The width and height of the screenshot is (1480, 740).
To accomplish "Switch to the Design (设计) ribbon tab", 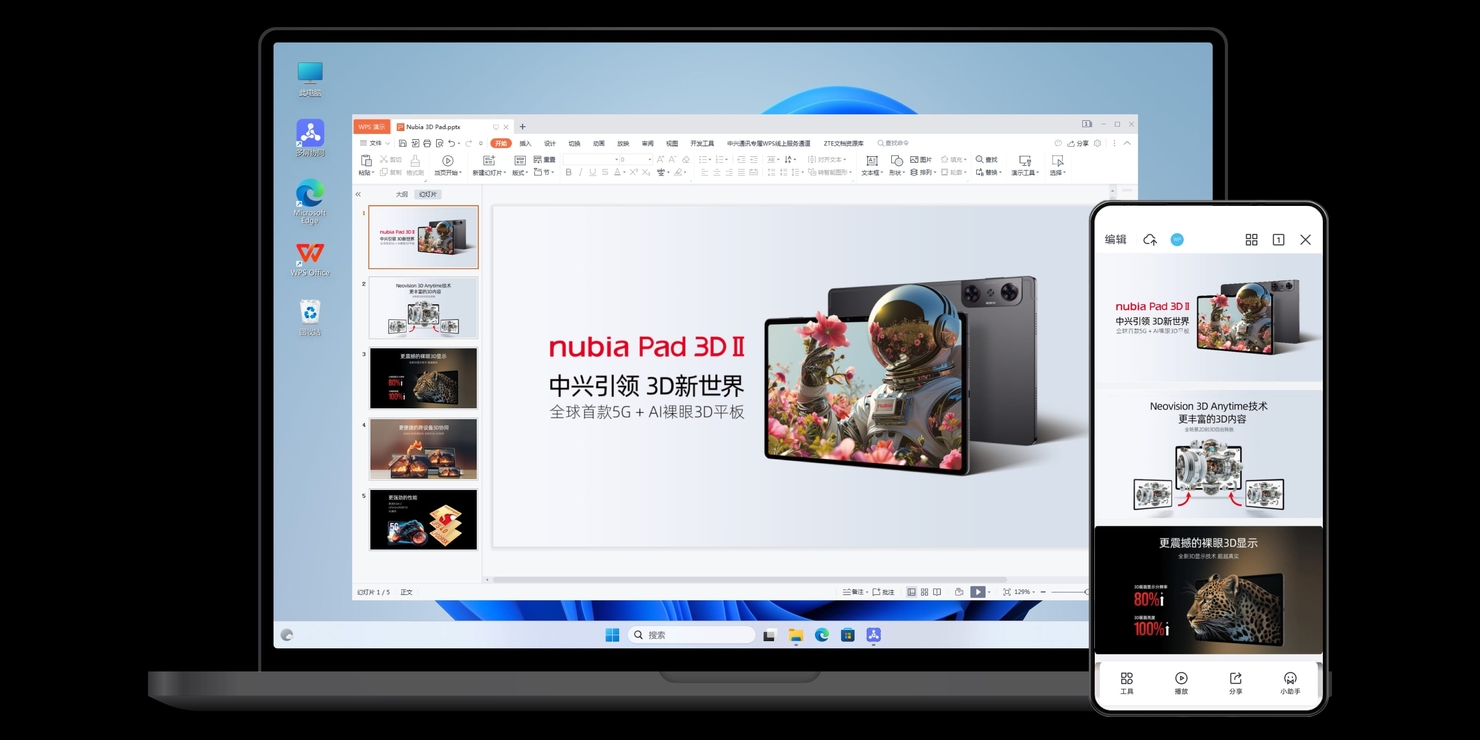I will 549,144.
